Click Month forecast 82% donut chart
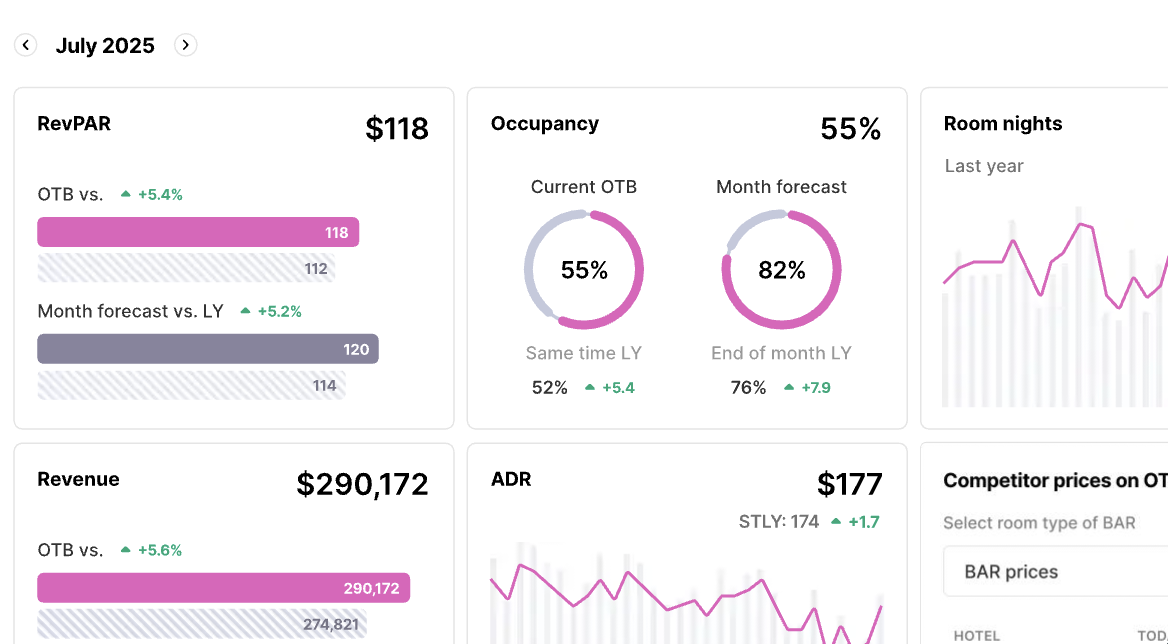Image resolution: width=1168 pixels, height=644 pixels. click(x=781, y=270)
